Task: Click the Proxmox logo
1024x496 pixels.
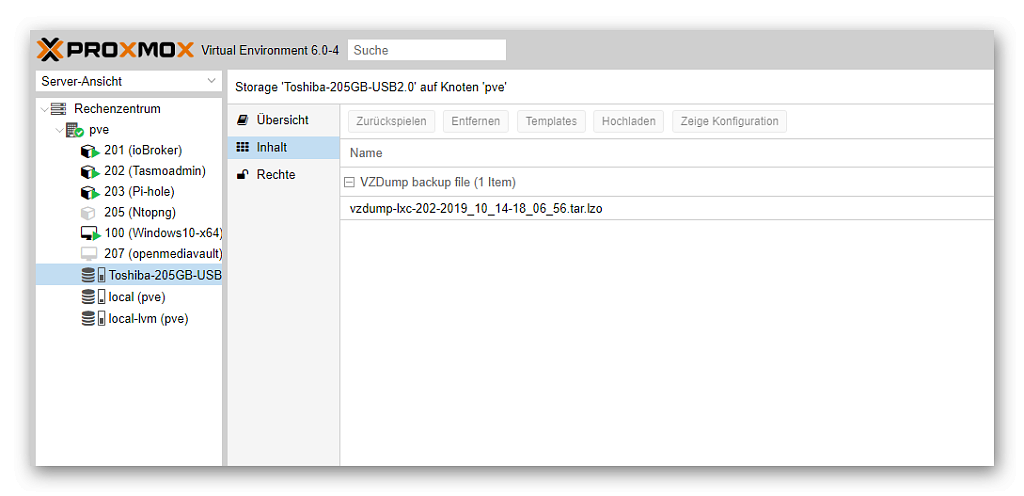Action: 115,50
